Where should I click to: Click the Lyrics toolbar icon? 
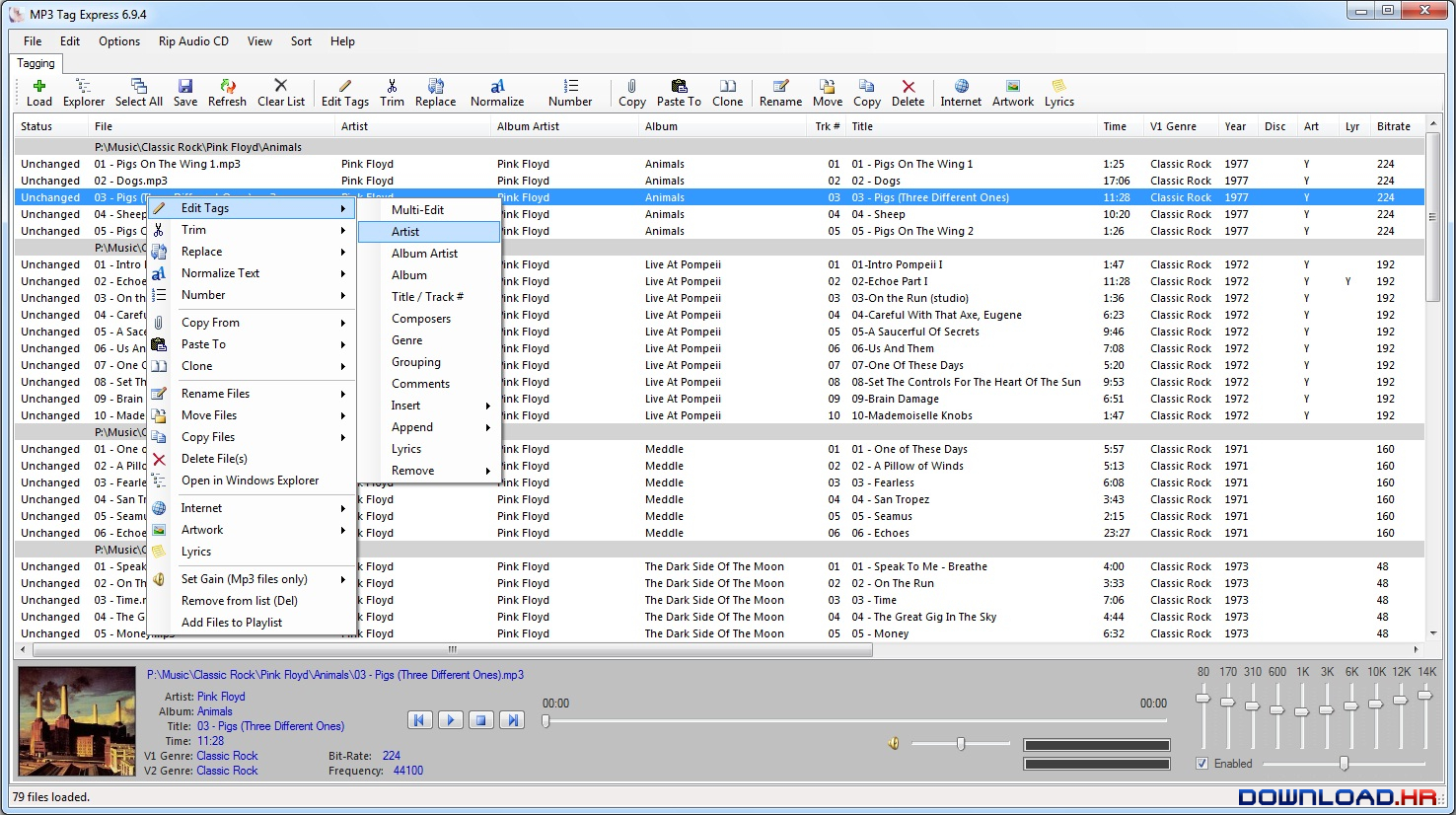[x=1059, y=93]
